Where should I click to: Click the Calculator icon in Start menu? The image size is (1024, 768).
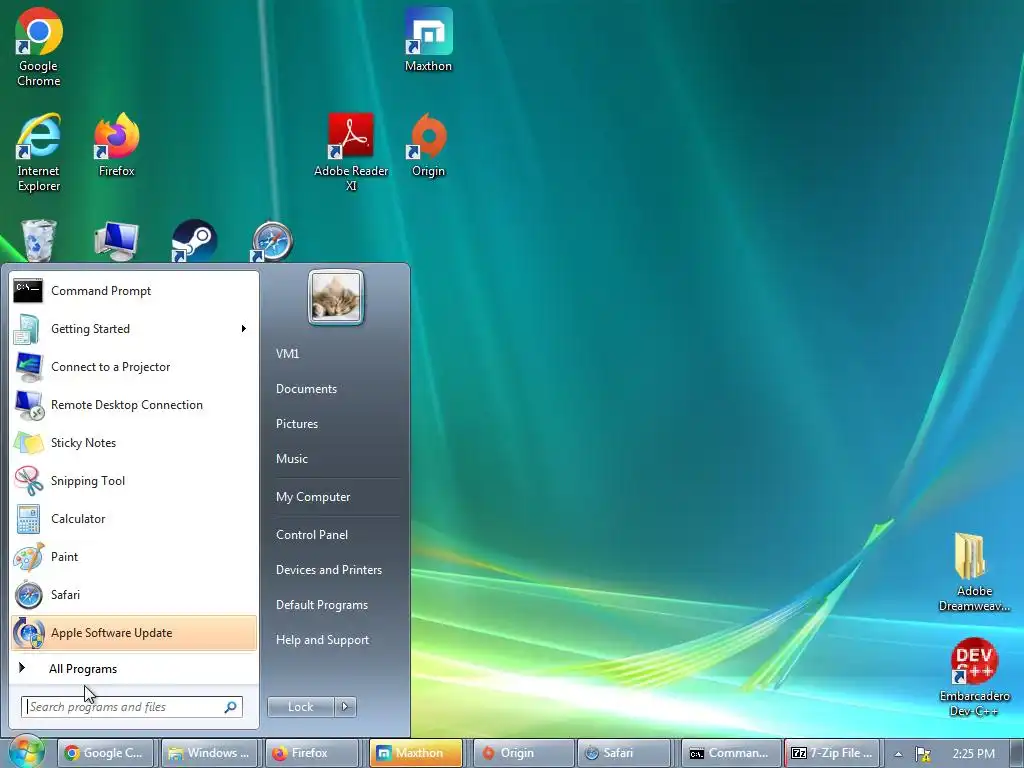[x=28, y=519]
